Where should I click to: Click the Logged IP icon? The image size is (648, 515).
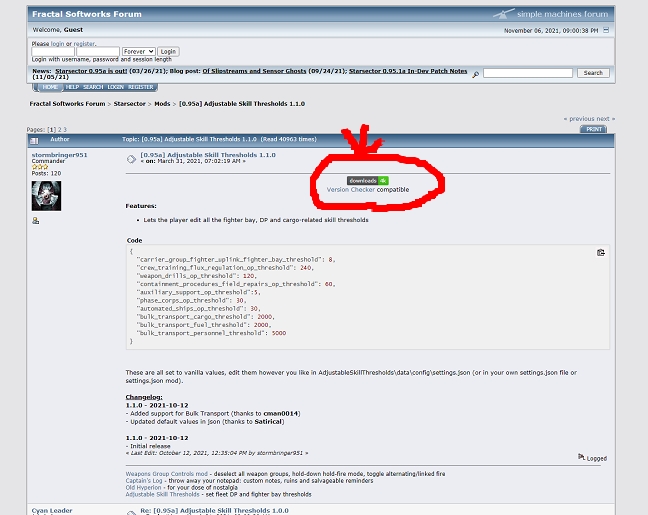[x=582, y=458]
